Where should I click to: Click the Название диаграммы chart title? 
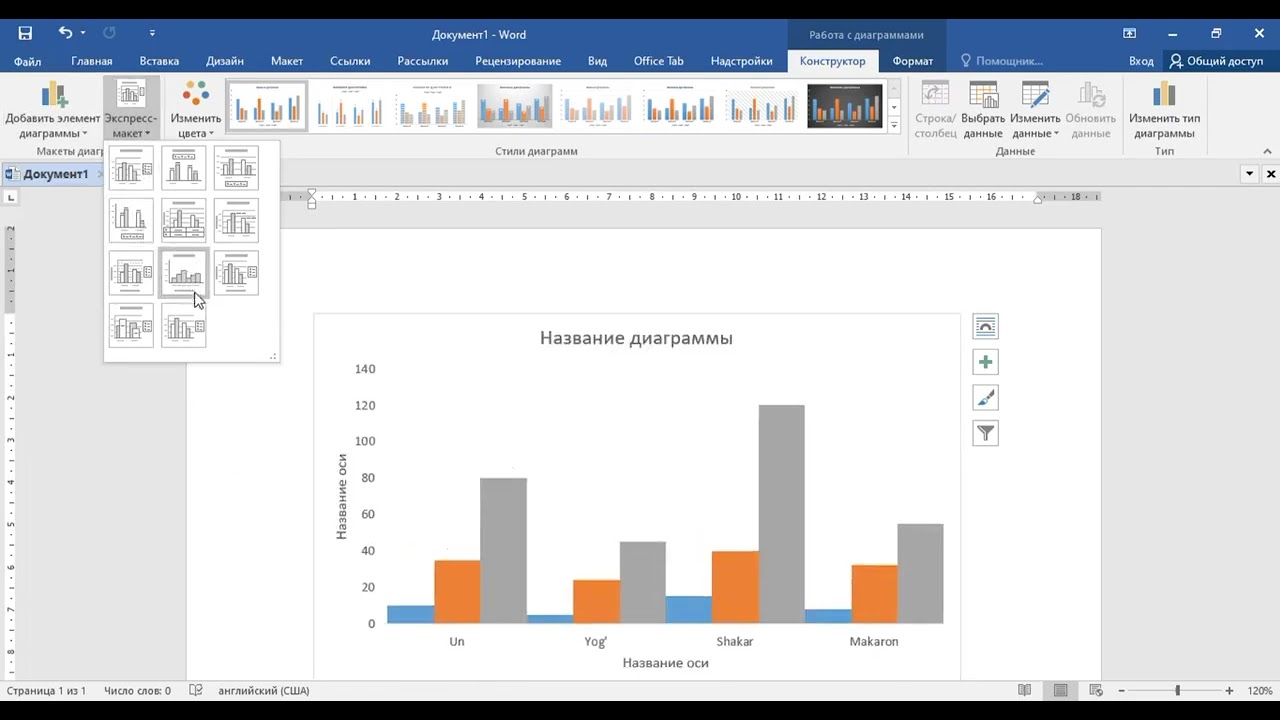click(x=636, y=338)
